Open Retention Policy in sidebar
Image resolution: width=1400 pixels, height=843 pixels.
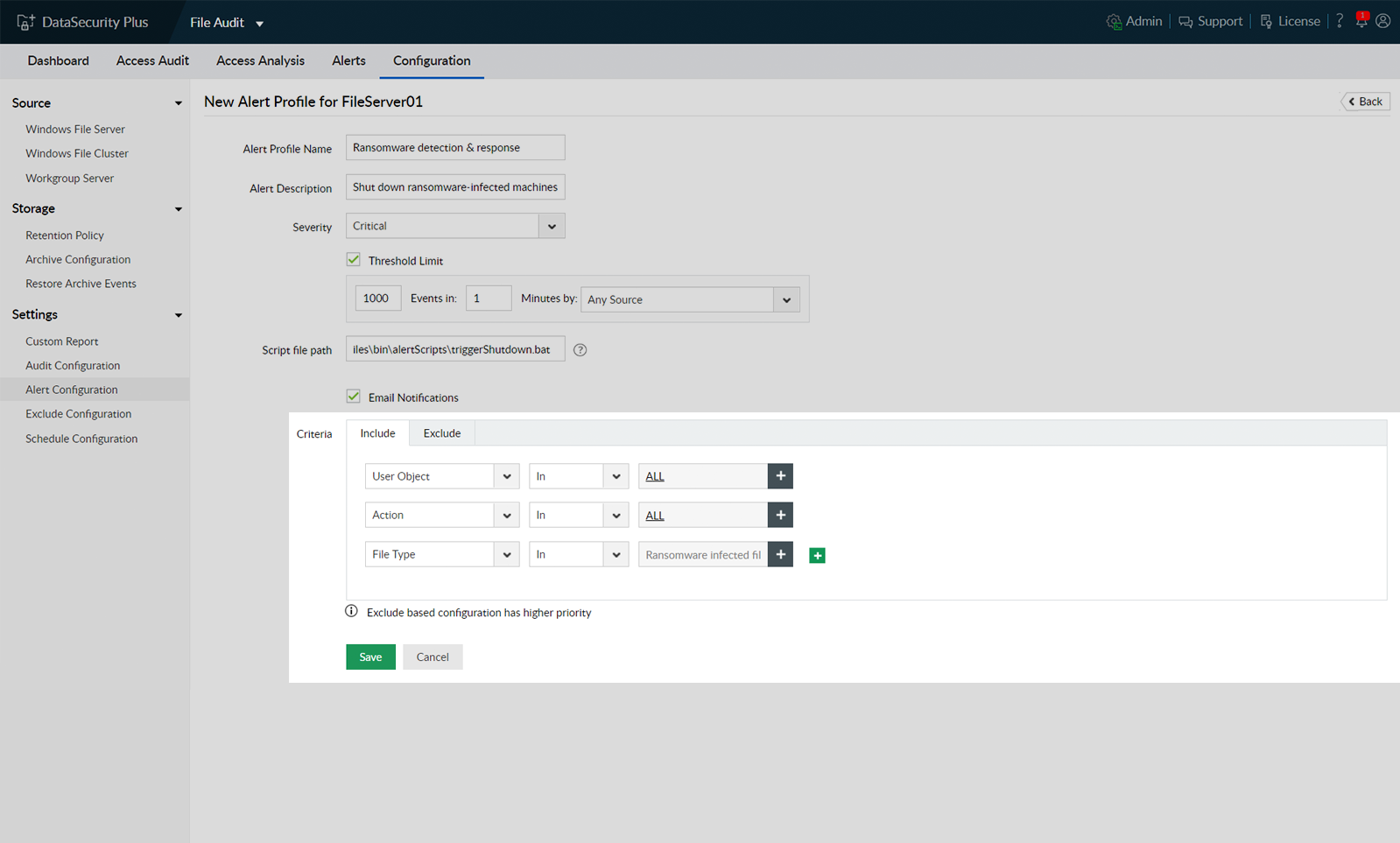click(65, 235)
